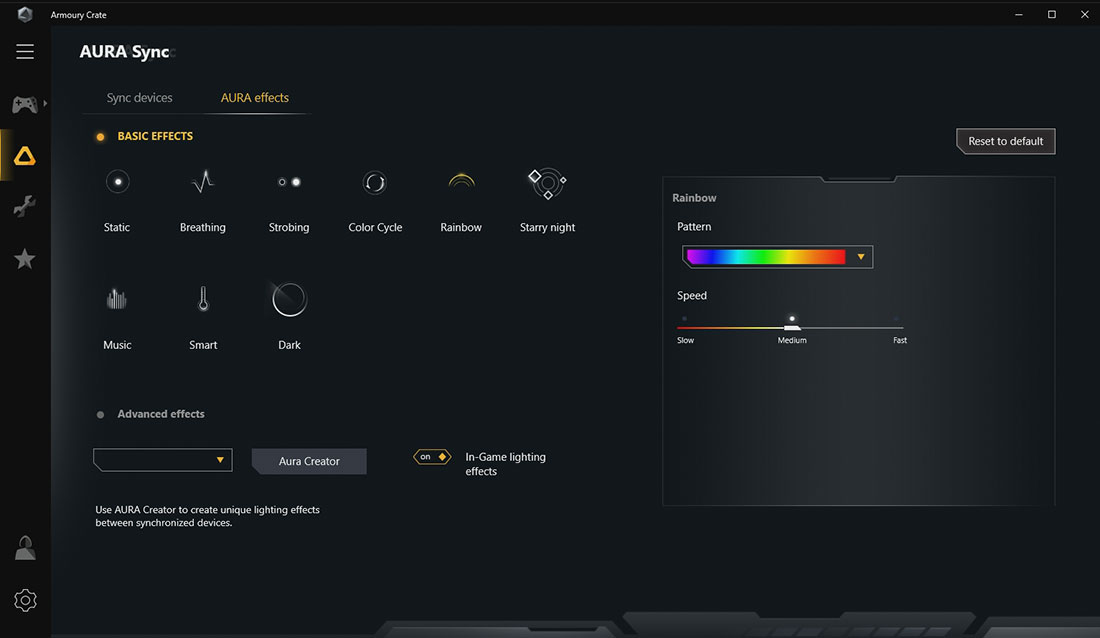Open the AURA Sync triangle sidebar icon

point(25,156)
